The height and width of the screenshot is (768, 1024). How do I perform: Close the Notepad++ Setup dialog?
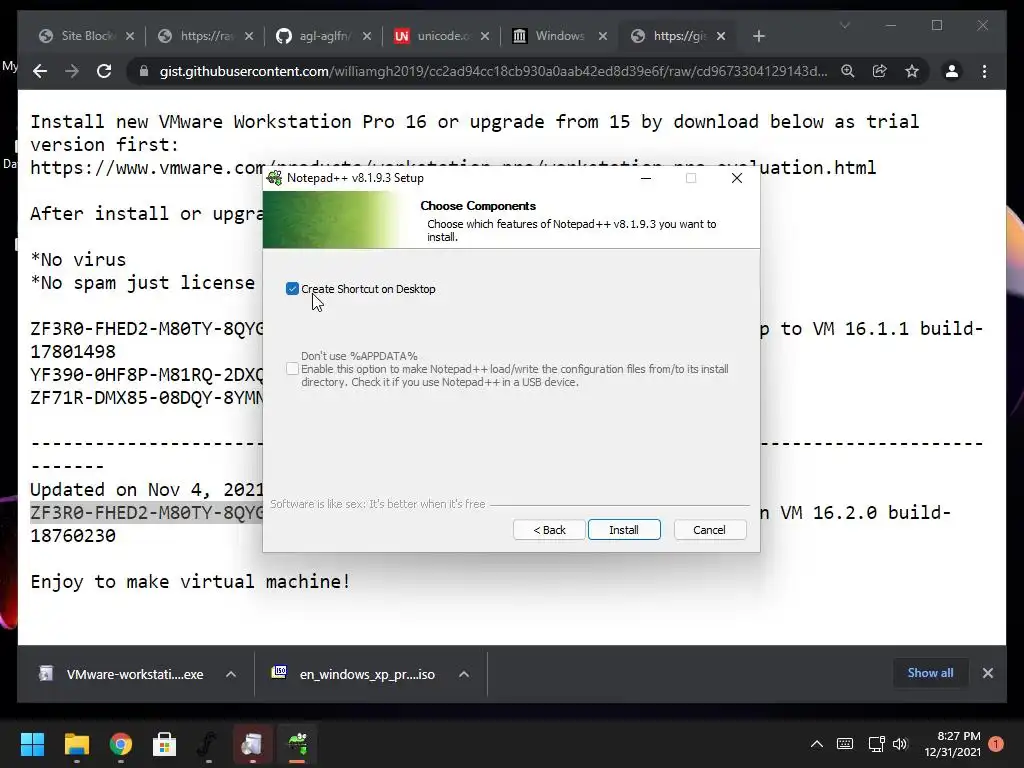pos(737,178)
